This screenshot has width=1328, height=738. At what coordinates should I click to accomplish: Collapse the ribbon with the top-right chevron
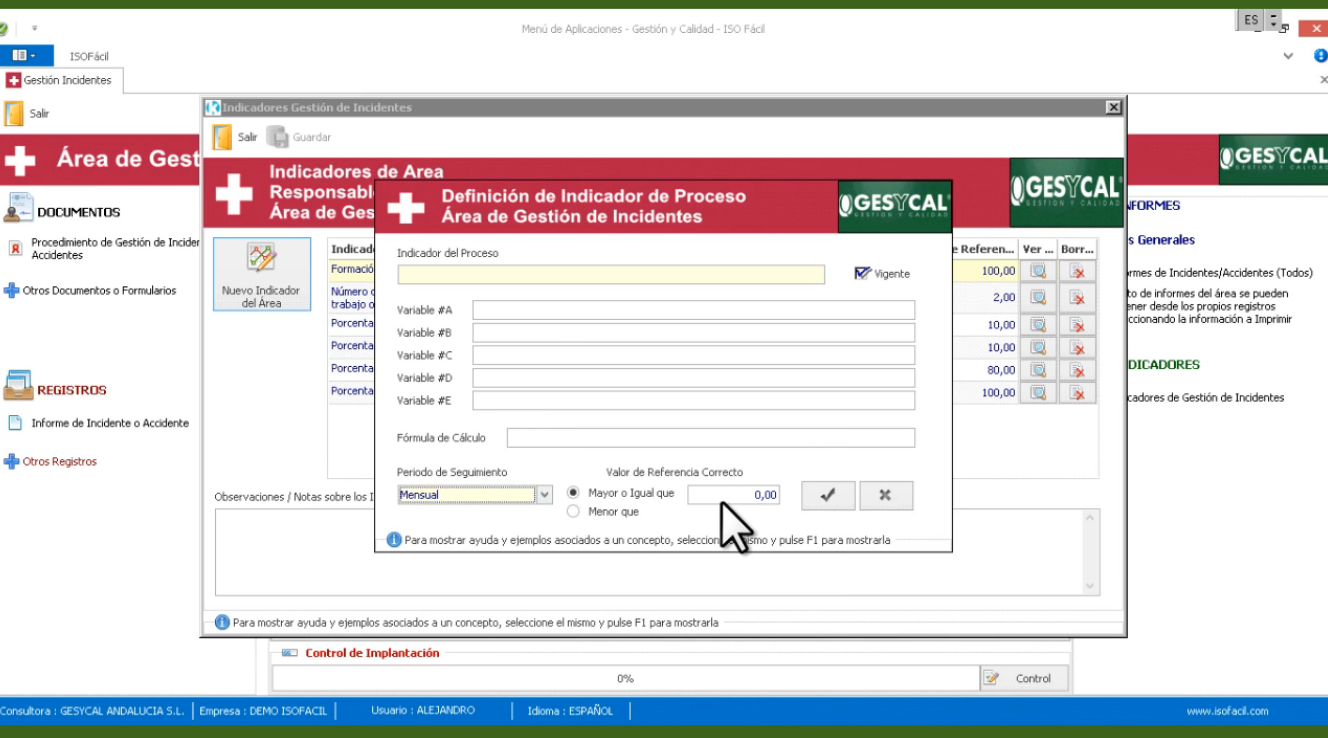tap(1288, 56)
